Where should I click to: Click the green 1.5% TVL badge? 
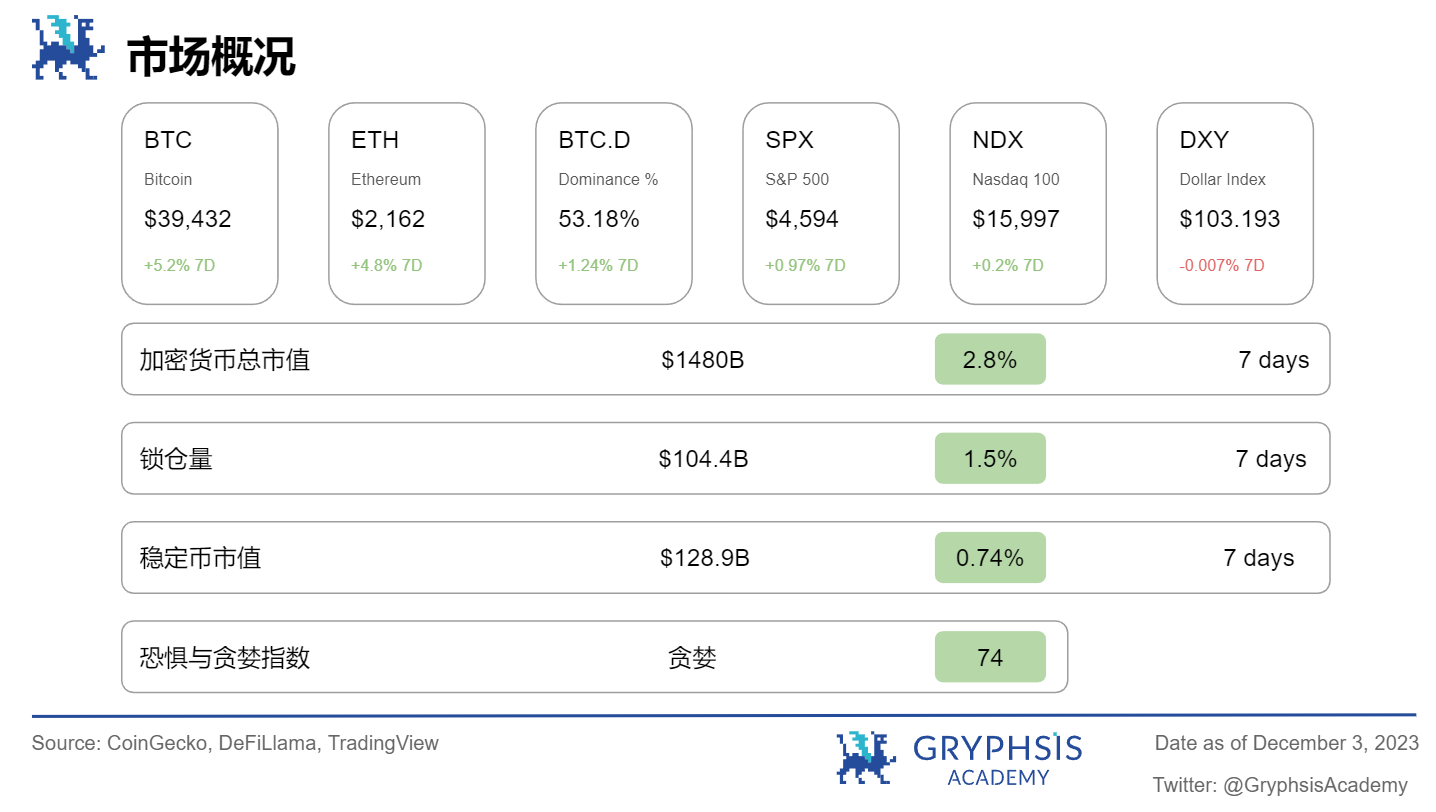(x=990, y=458)
